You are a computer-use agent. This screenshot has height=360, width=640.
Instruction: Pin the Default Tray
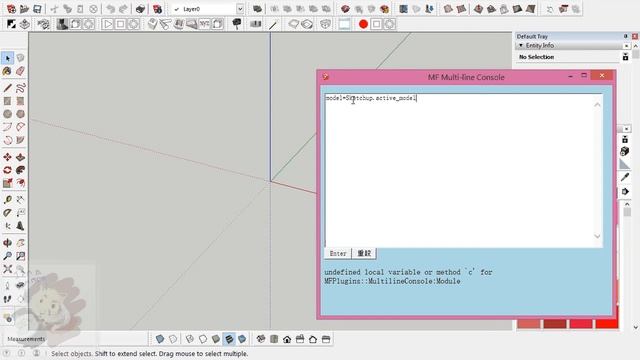(626, 36)
